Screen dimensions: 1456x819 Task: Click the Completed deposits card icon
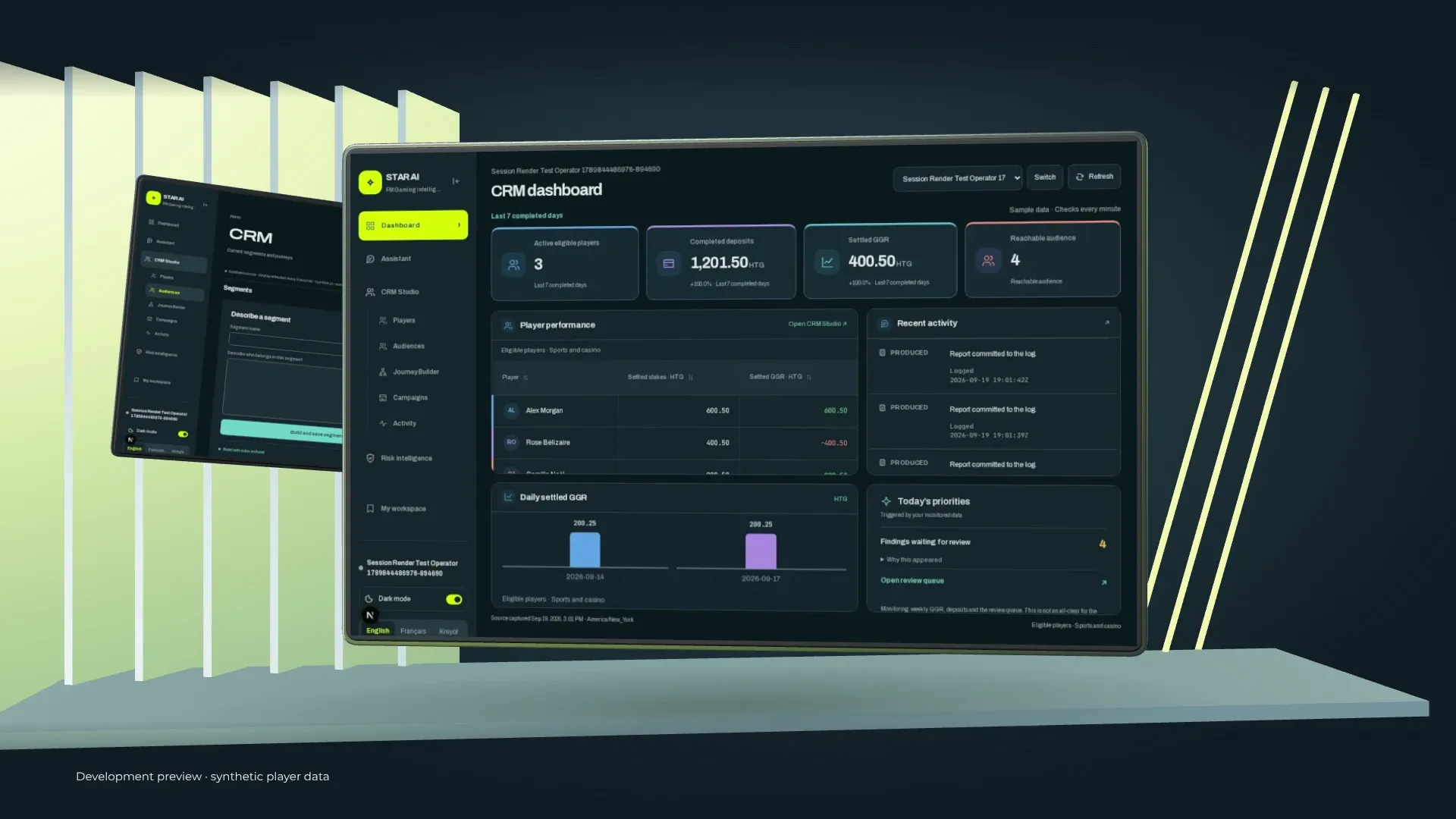point(669,264)
